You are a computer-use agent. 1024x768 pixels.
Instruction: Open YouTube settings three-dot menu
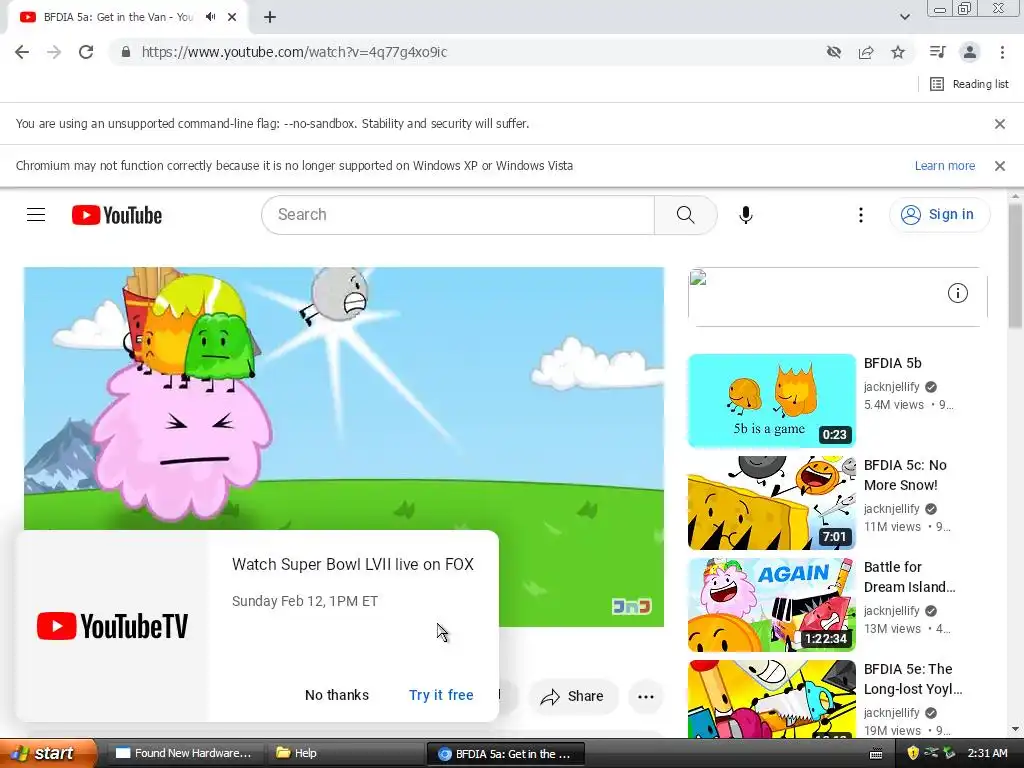(x=861, y=215)
